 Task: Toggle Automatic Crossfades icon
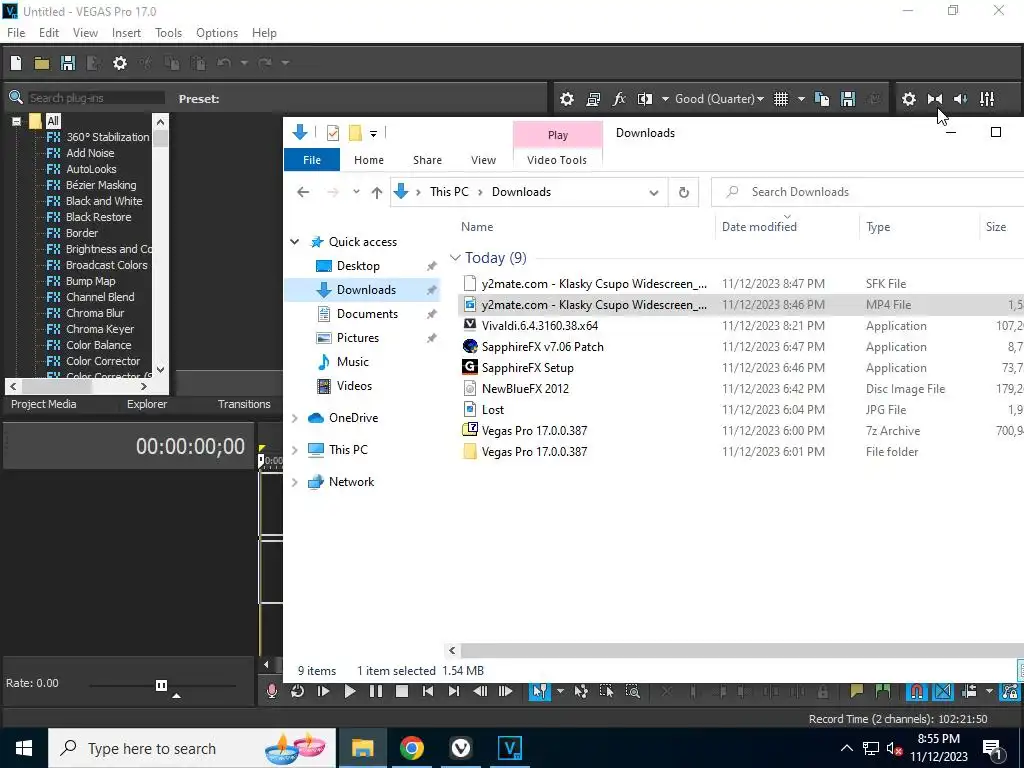pyautogui.click(x=943, y=691)
